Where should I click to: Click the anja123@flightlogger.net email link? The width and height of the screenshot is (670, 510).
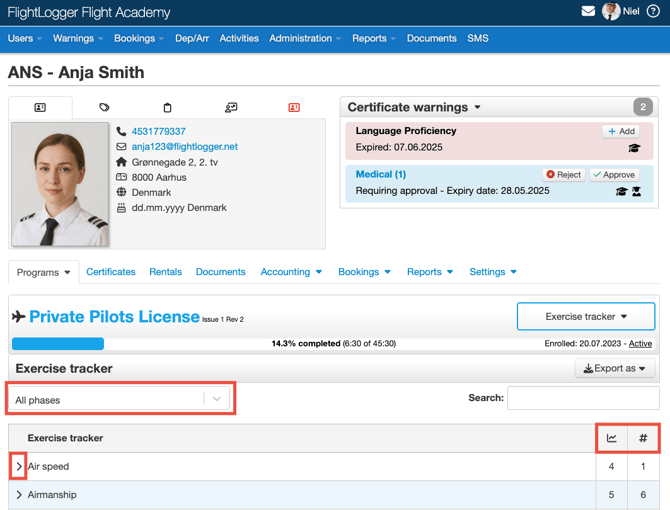point(184,147)
